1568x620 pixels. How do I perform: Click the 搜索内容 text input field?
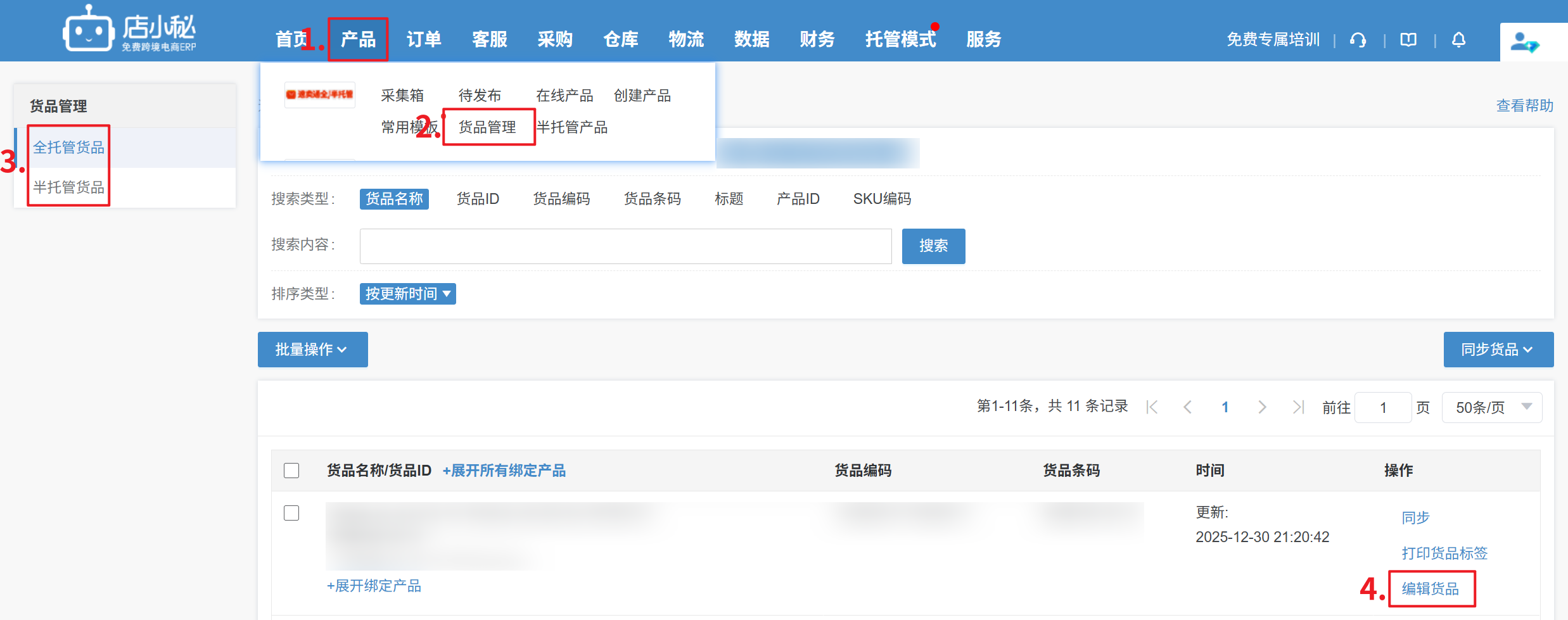pyautogui.click(x=625, y=246)
